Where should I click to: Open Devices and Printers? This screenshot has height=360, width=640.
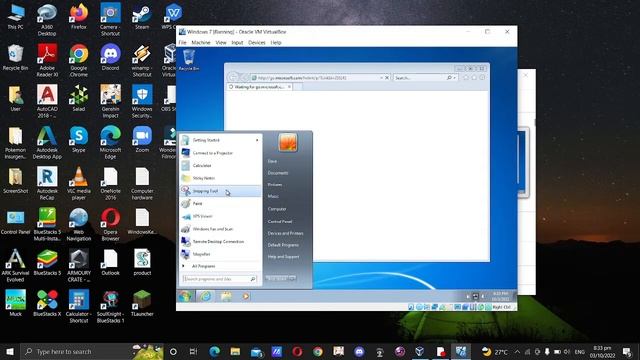pyautogui.click(x=285, y=233)
